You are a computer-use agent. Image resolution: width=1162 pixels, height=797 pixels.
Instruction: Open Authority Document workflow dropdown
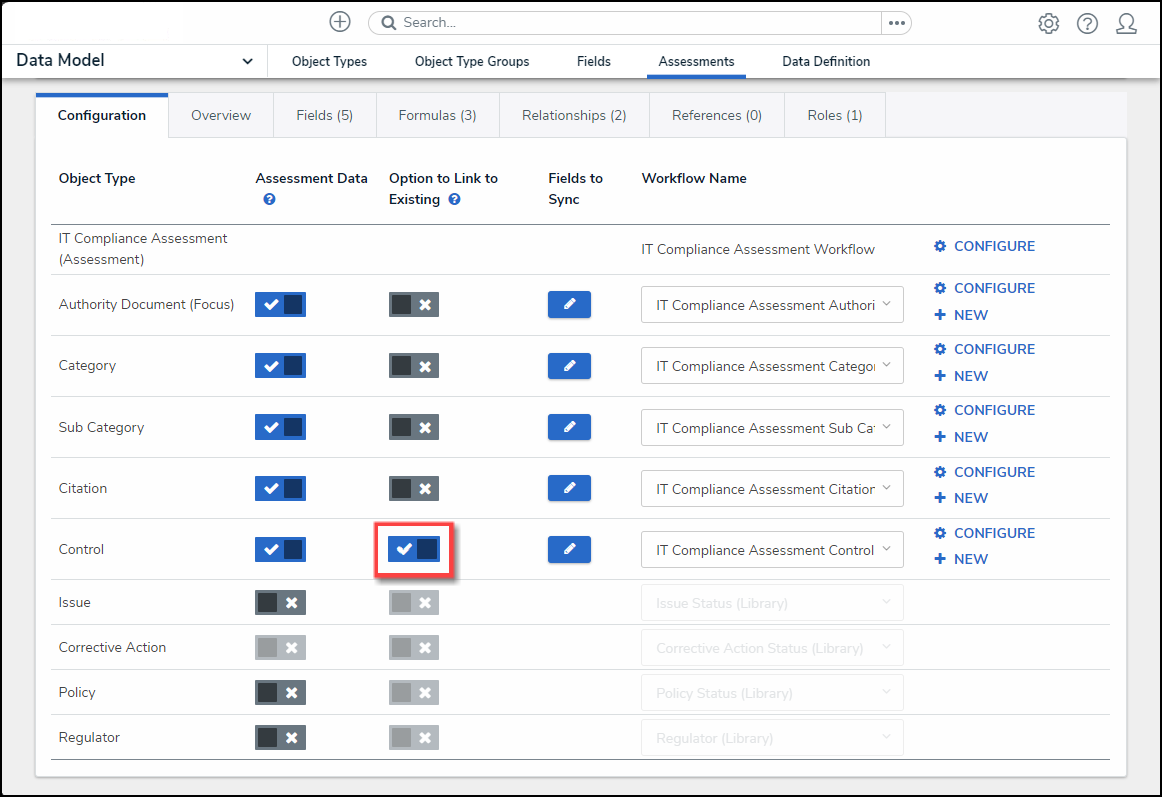[771, 305]
